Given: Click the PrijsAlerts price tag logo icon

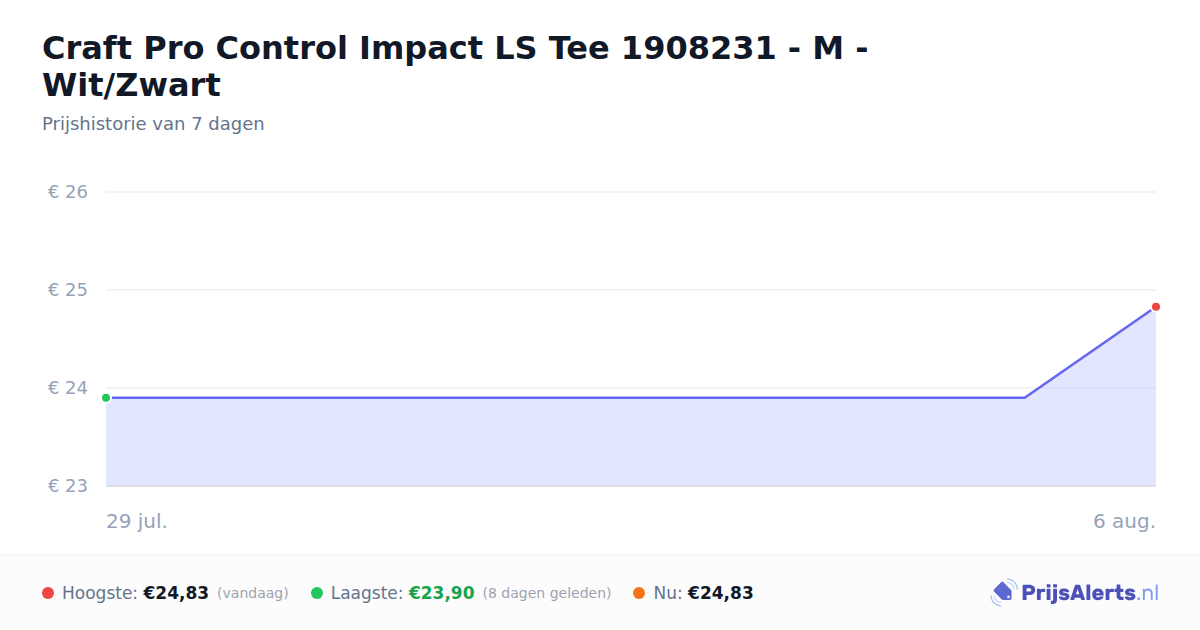Looking at the screenshot, I should [x=1003, y=593].
